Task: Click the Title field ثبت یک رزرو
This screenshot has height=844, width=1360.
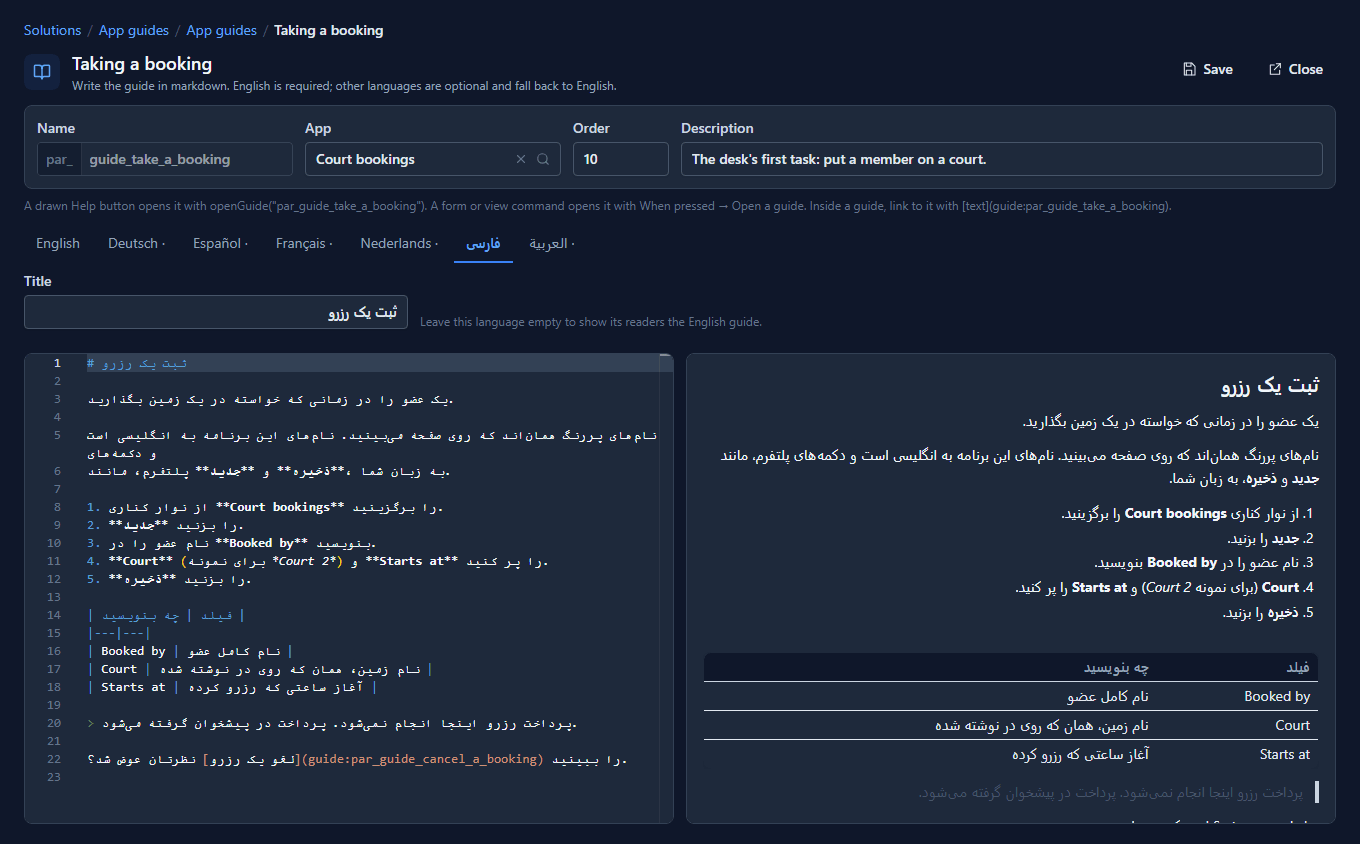Action: coord(216,312)
